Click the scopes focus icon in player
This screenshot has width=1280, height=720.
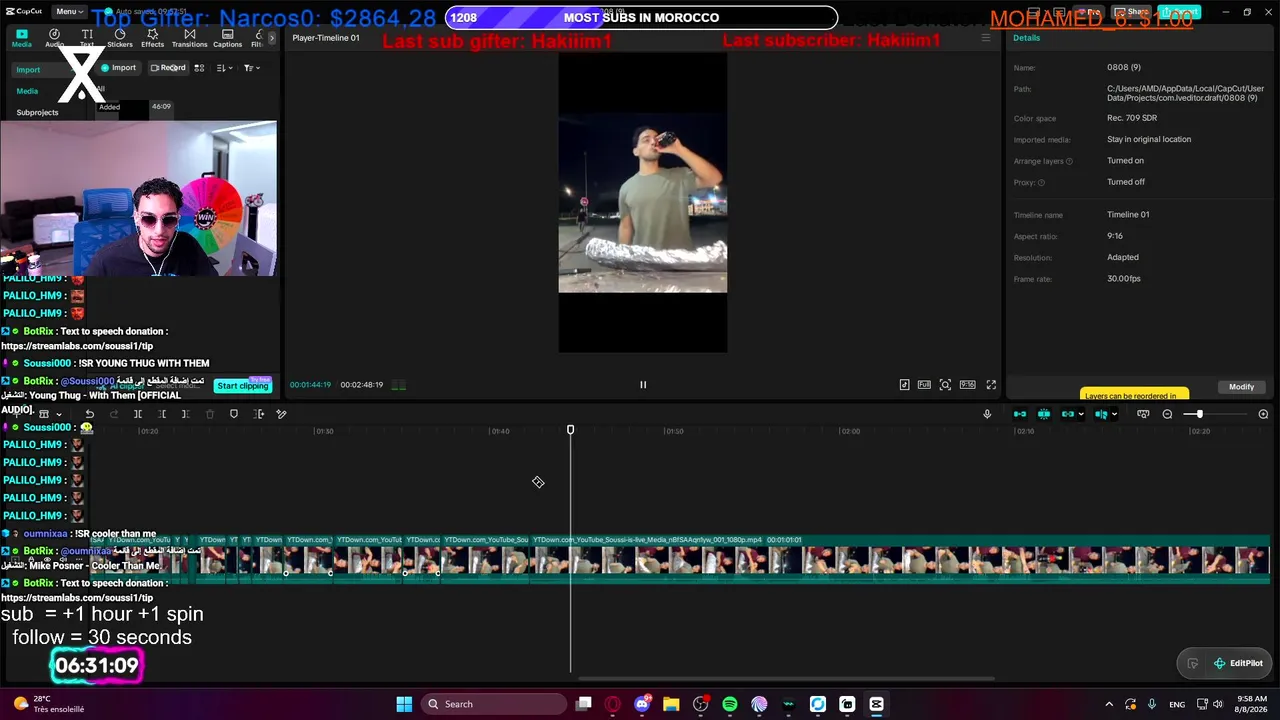[x=945, y=384]
